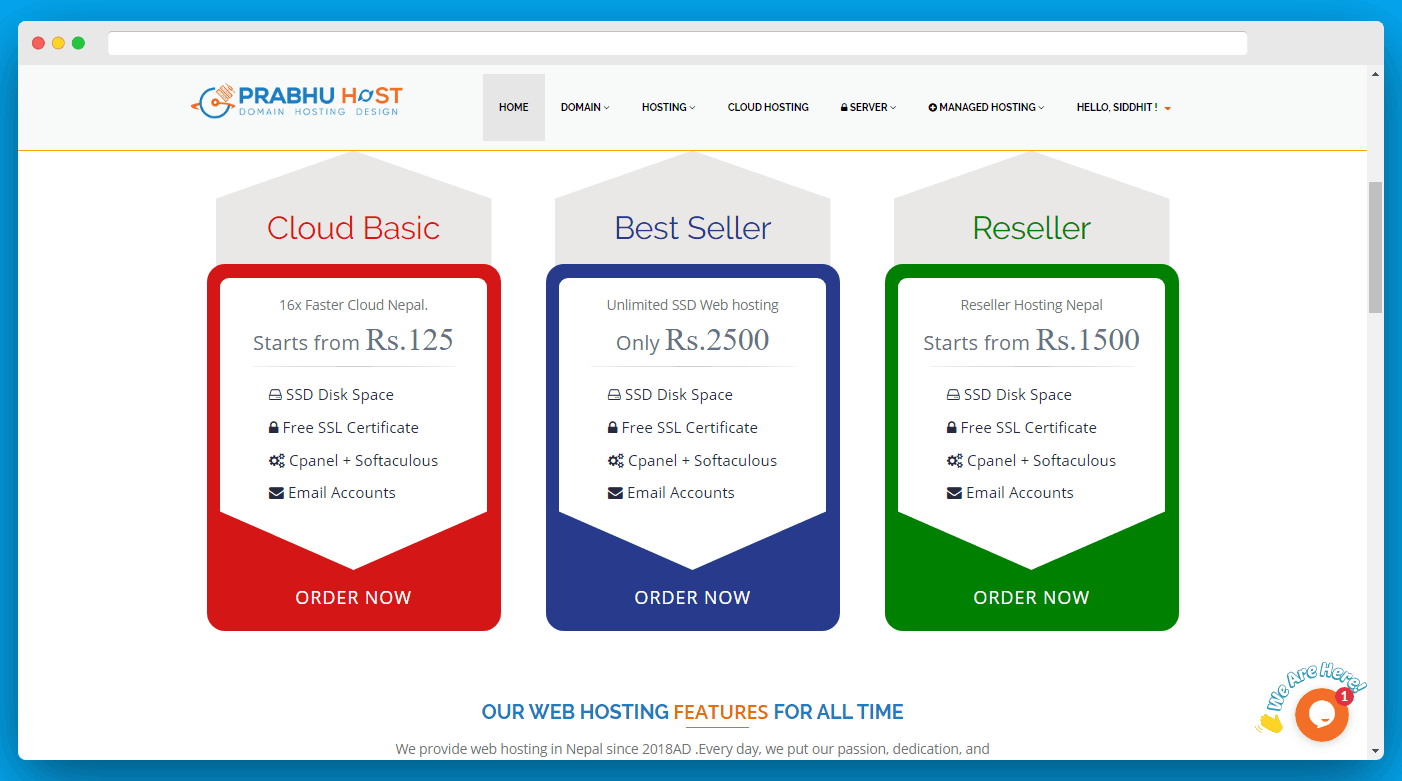Open the HOSTING dropdown menu
This screenshot has height=781, width=1402.
pyautogui.click(x=668, y=107)
